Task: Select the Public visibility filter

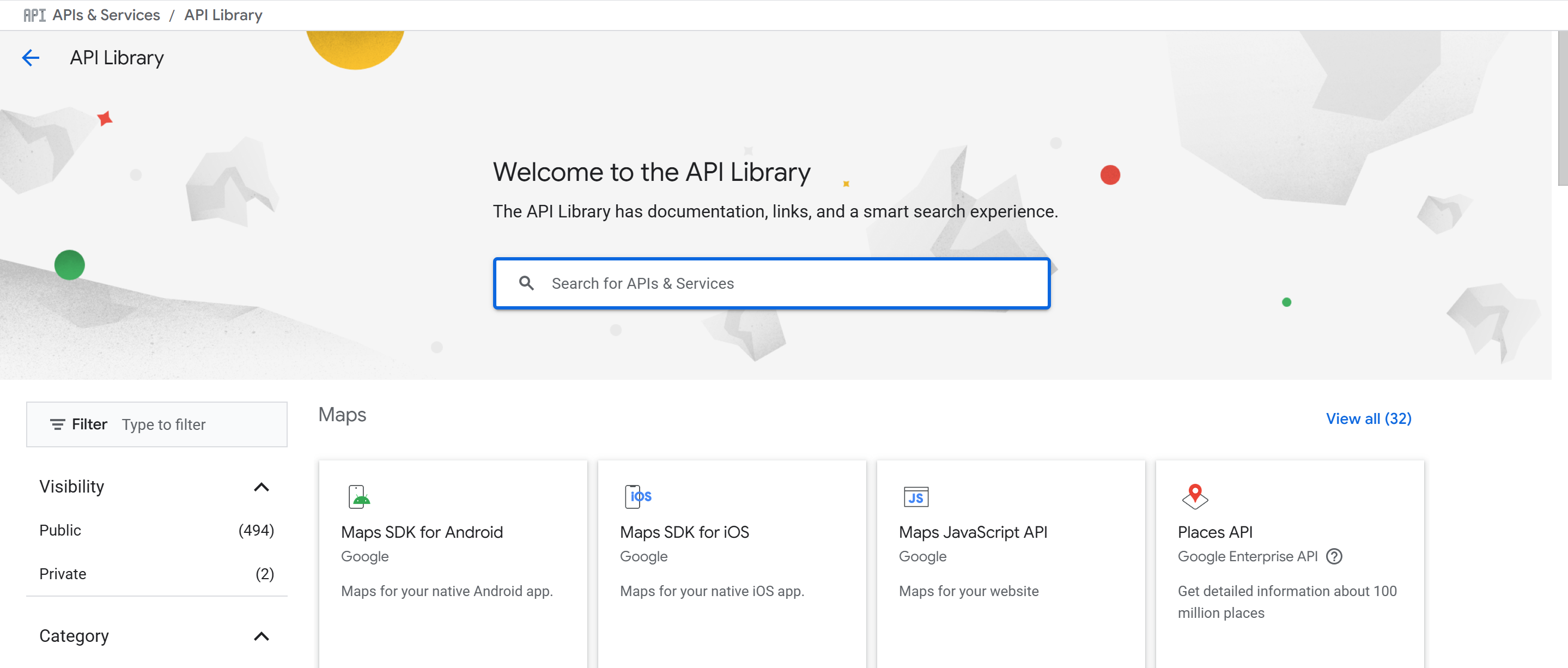Action: pyautogui.click(x=60, y=530)
